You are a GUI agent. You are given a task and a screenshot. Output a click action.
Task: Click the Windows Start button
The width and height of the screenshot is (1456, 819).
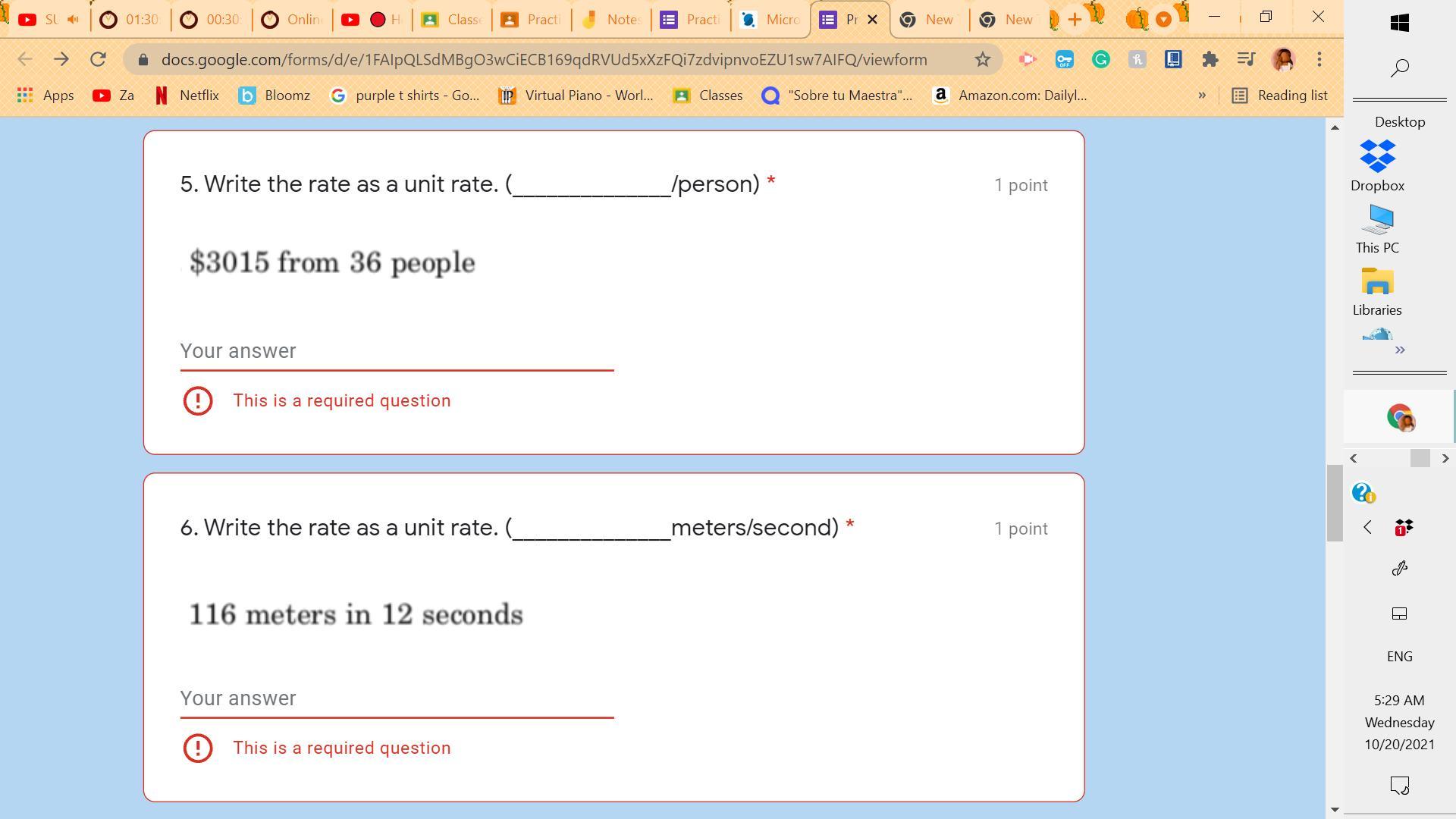[1399, 23]
